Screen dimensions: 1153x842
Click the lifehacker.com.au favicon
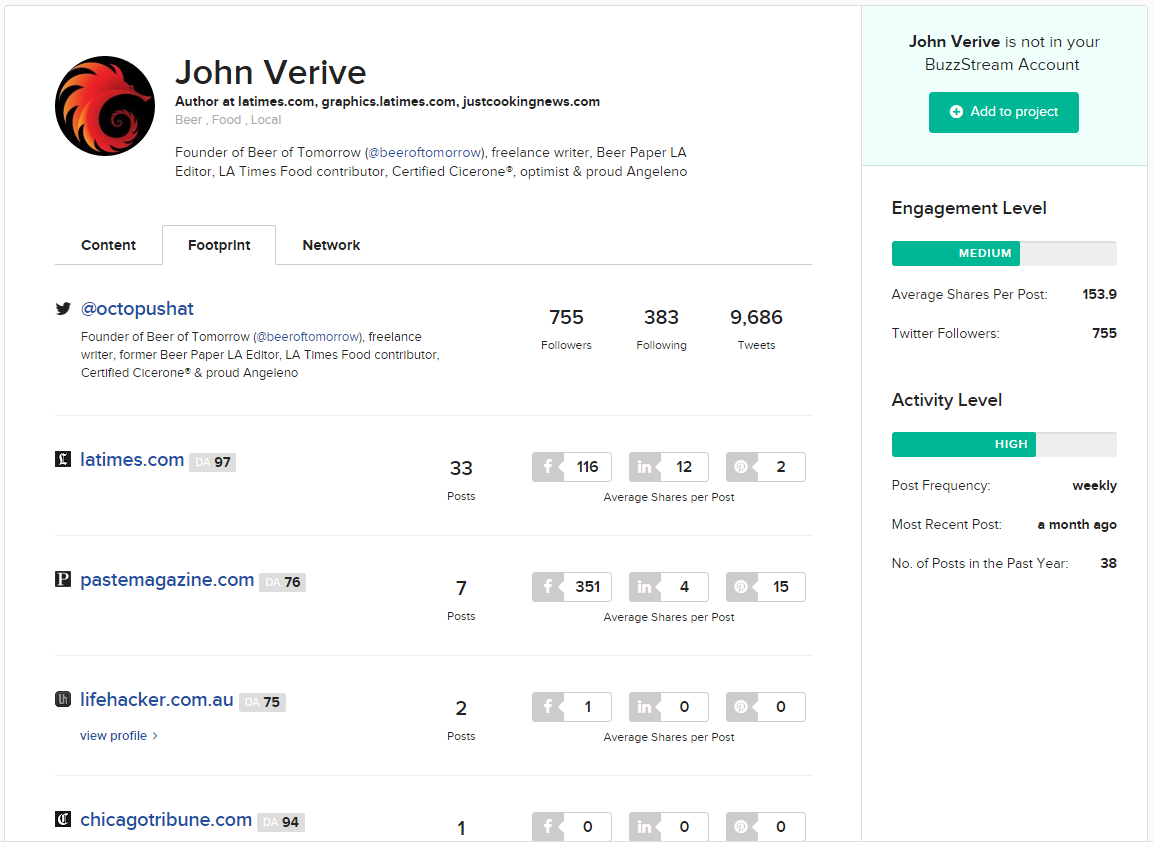63,700
